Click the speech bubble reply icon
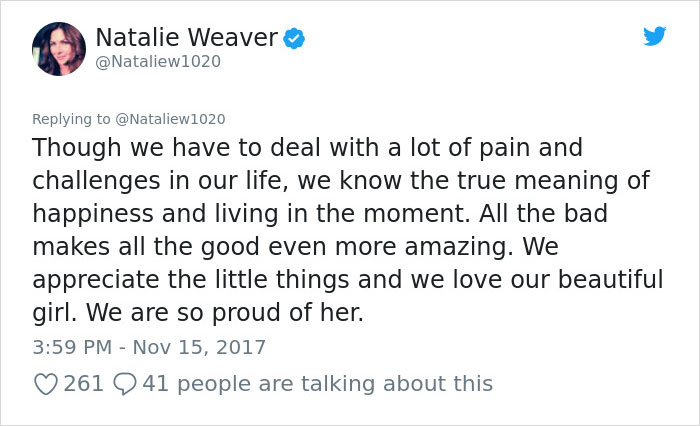Image resolution: width=700 pixels, height=426 pixels. 125,383
